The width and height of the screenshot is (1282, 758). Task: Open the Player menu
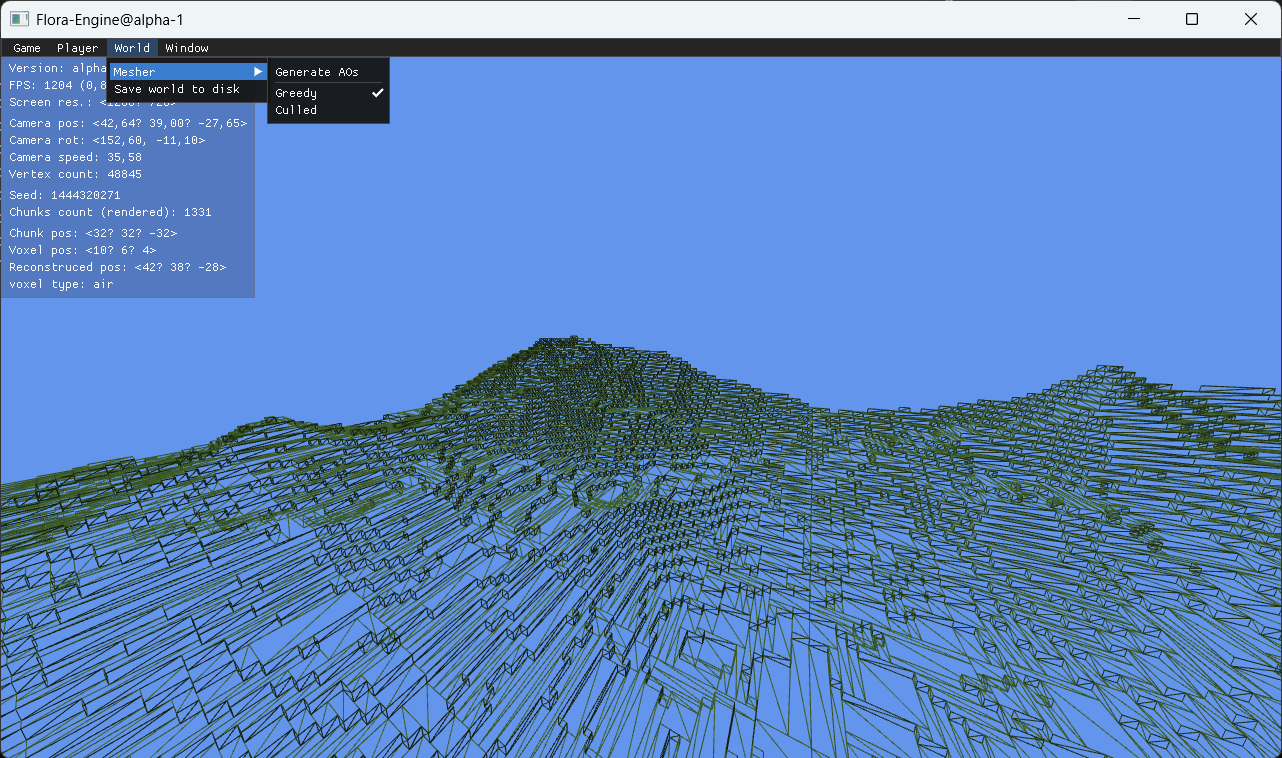[77, 47]
